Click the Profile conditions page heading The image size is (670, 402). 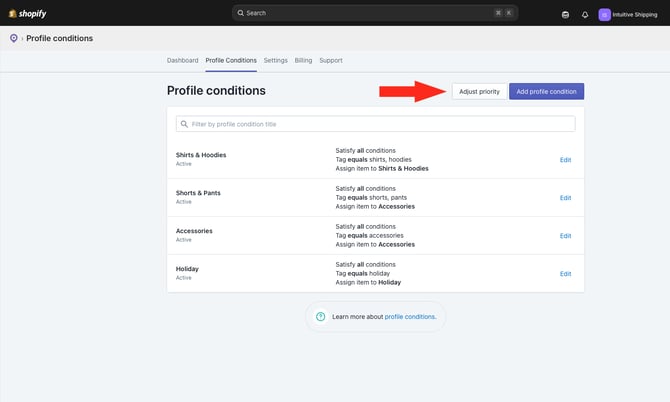(216, 91)
